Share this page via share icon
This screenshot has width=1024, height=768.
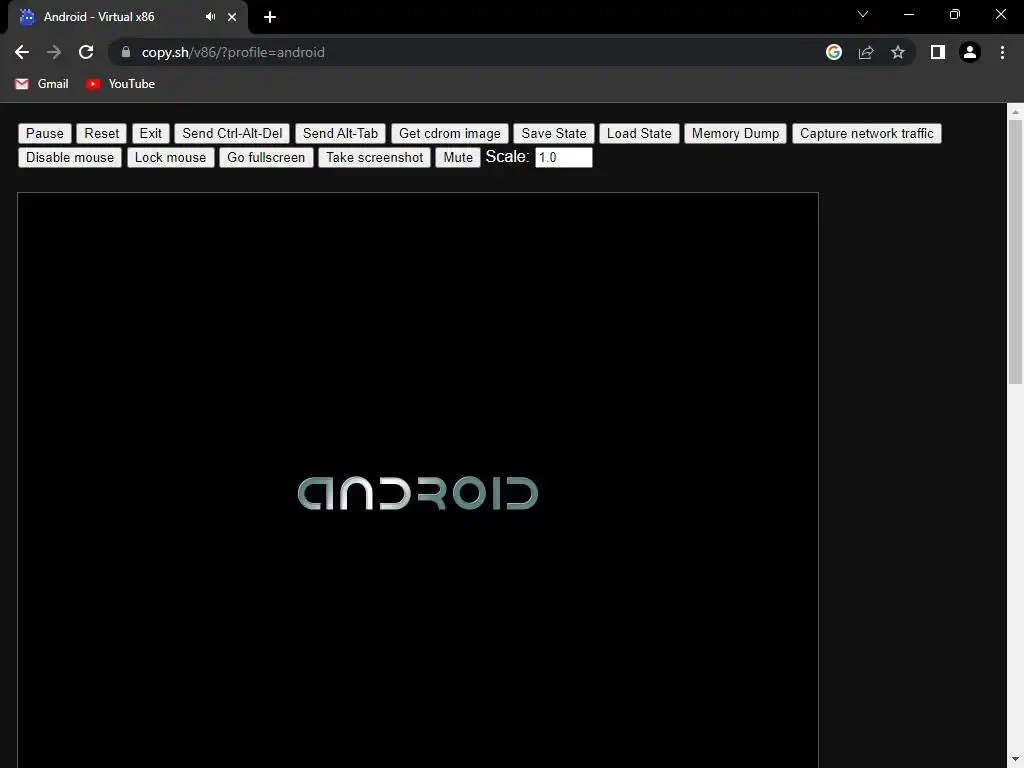point(866,52)
